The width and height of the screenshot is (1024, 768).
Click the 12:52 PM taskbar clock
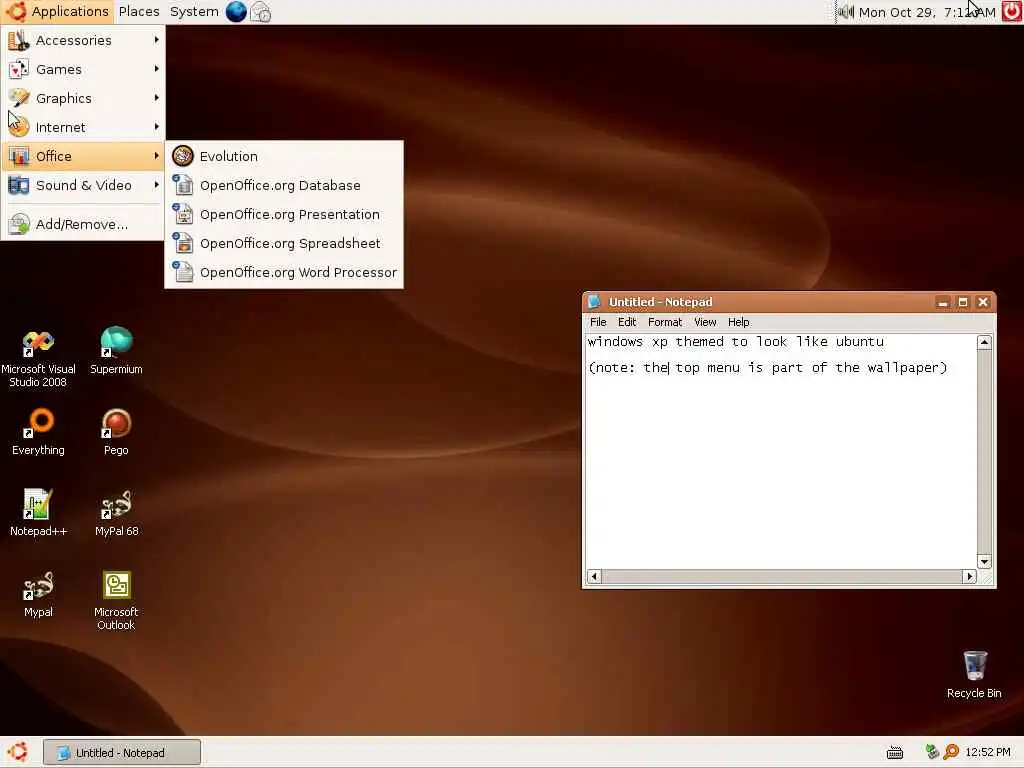click(x=988, y=752)
